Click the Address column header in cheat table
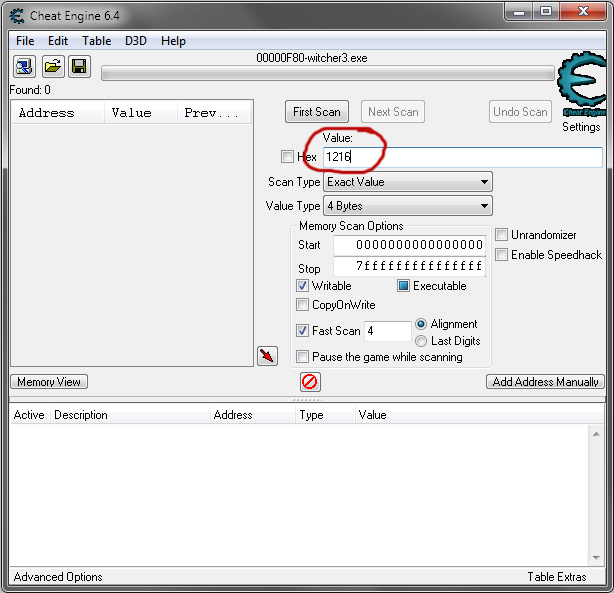Viewport: 614px width, 593px height. 252,415
